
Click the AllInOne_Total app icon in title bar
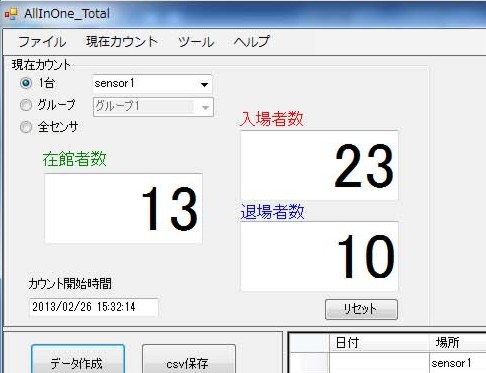[11, 13]
